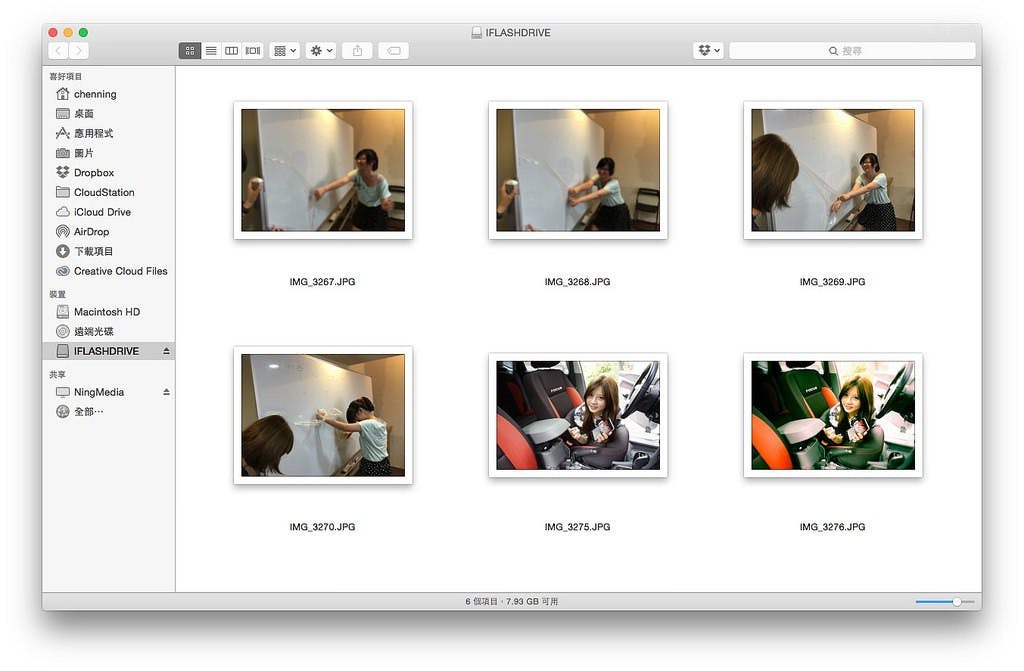Go forward to next folder
Image resolution: width=1024 pixels, height=671 pixels.
tap(79, 50)
